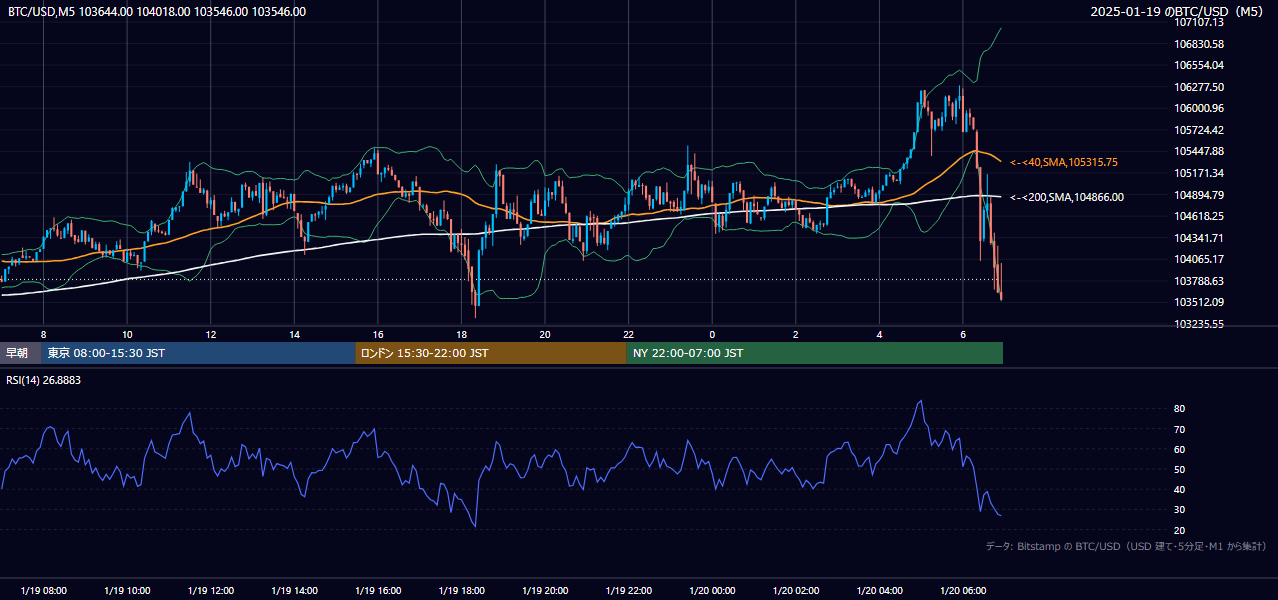Click the 1/19 12:00 date label
1278x600 pixels.
pyautogui.click(x=211, y=591)
